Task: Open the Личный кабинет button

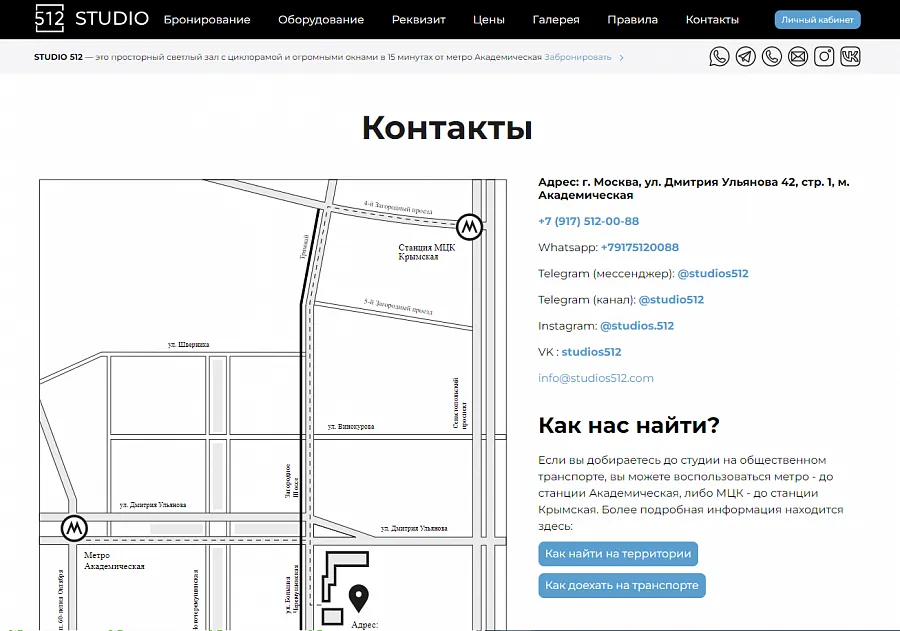Action: click(817, 20)
